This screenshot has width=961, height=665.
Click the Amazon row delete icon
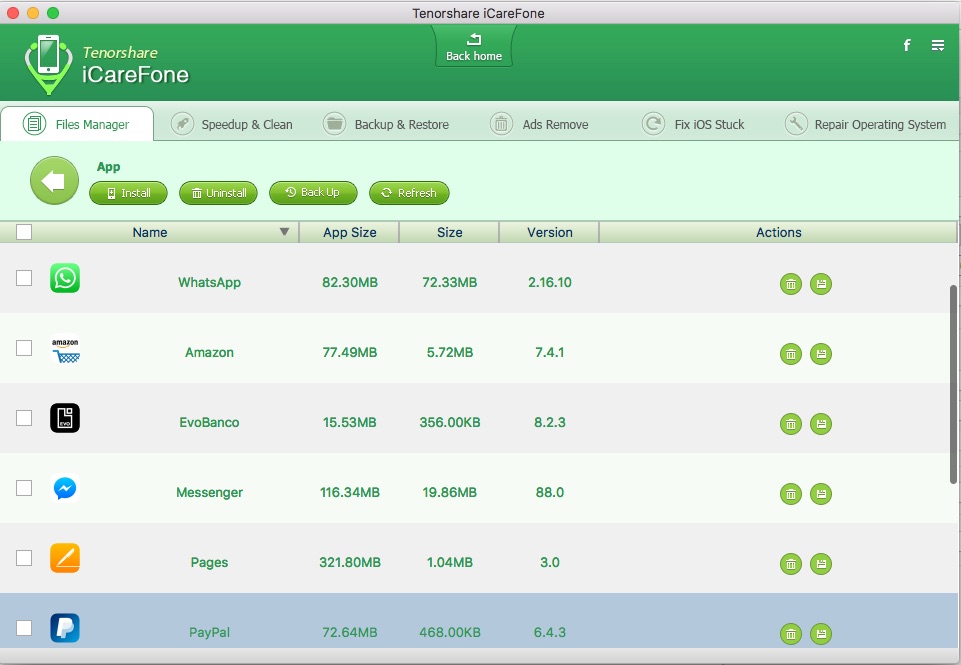tap(791, 354)
